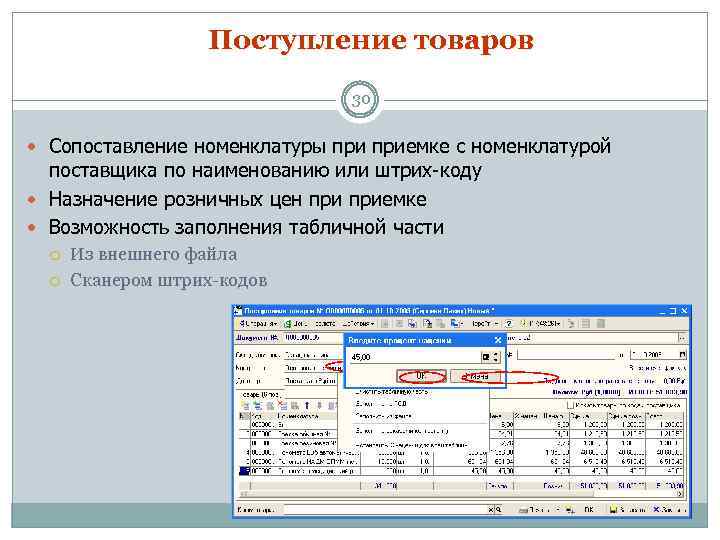This screenshot has width=720, height=540.
Task: Click the clear X button beside the comment field
Action: [490, 510]
